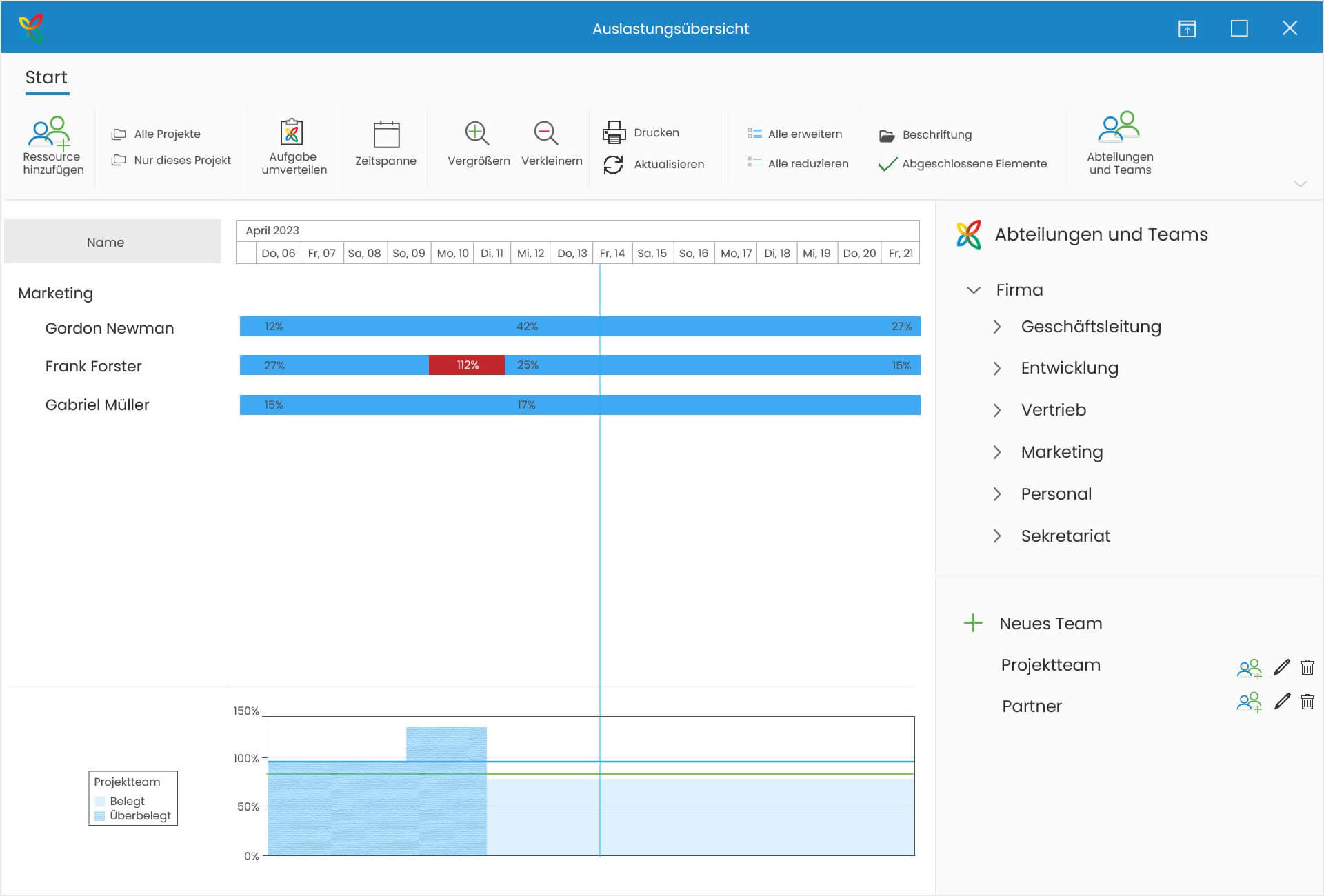Add members to Partner team

click(1249, 702)
